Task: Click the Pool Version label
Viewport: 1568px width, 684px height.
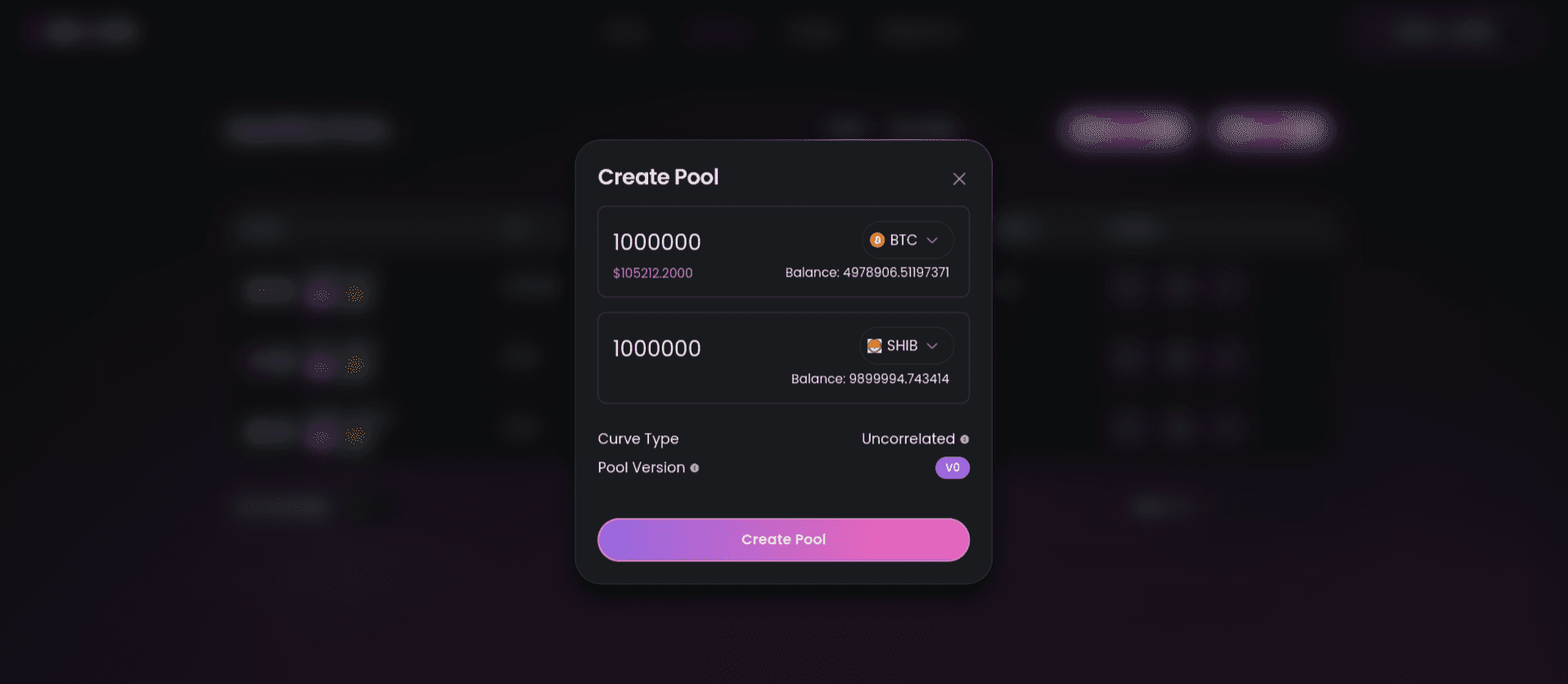Action: click(641, 468)
